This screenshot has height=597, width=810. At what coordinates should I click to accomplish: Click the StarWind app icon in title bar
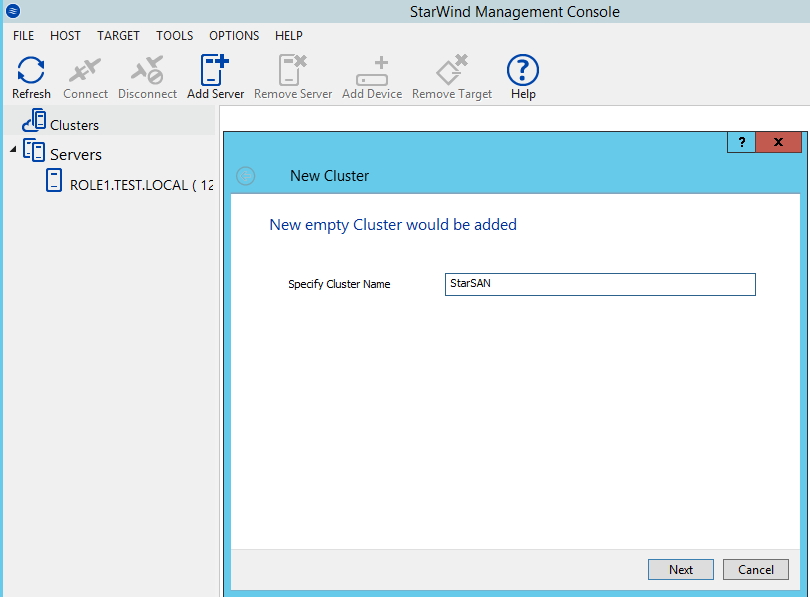(13, 10)
